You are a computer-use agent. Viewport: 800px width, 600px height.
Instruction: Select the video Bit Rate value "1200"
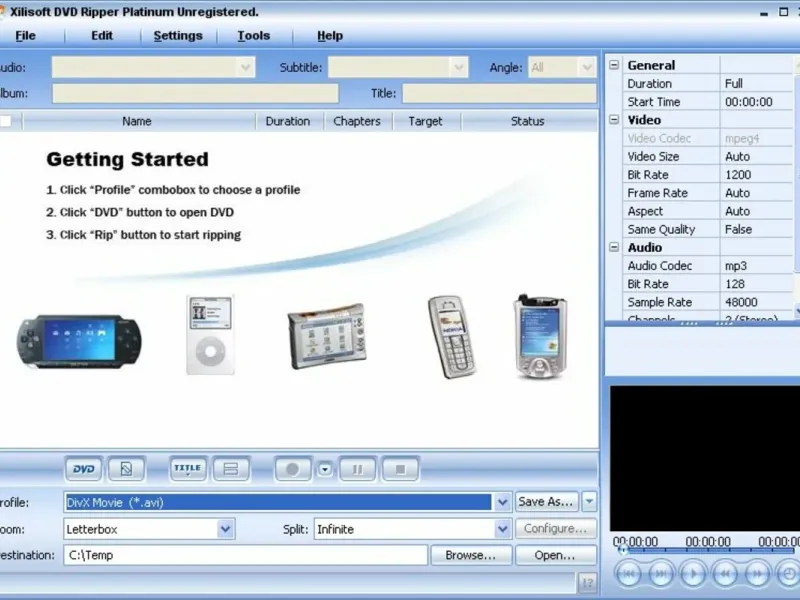click(x=757, y=174)
